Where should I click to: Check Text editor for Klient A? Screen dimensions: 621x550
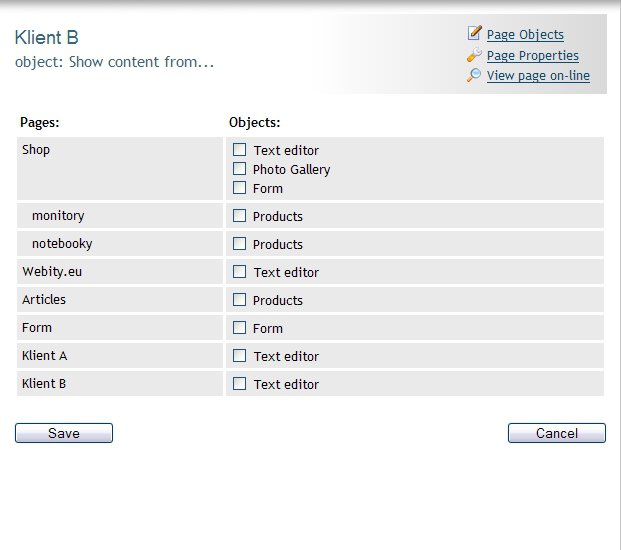239,356
